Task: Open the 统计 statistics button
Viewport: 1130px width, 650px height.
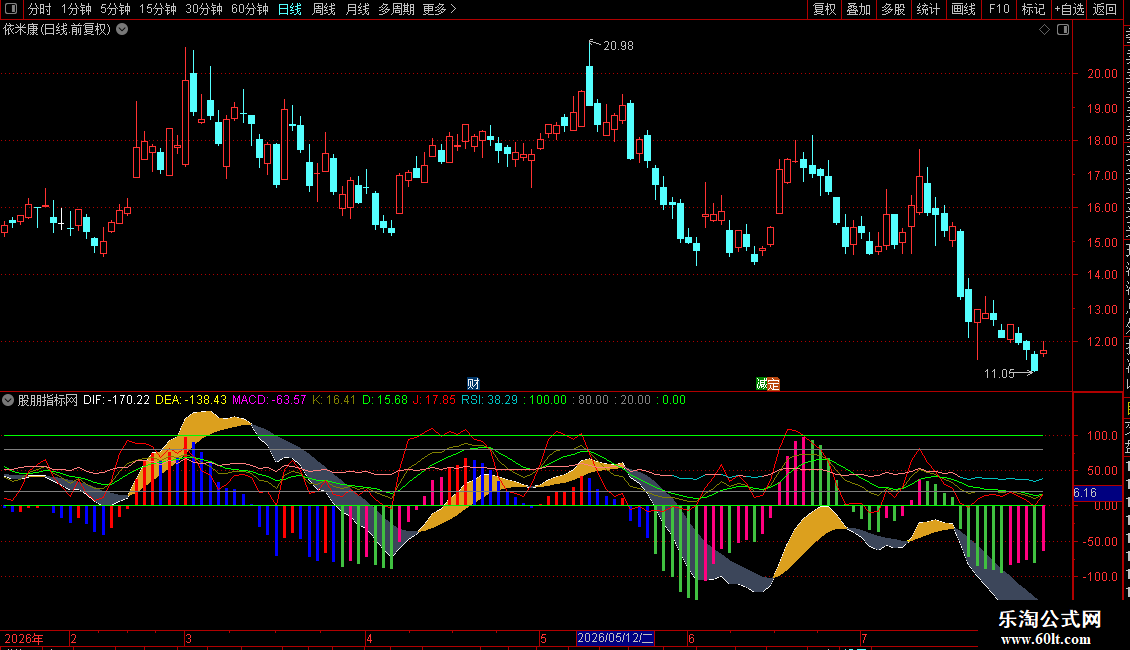Action: click(x=927, y=9)
